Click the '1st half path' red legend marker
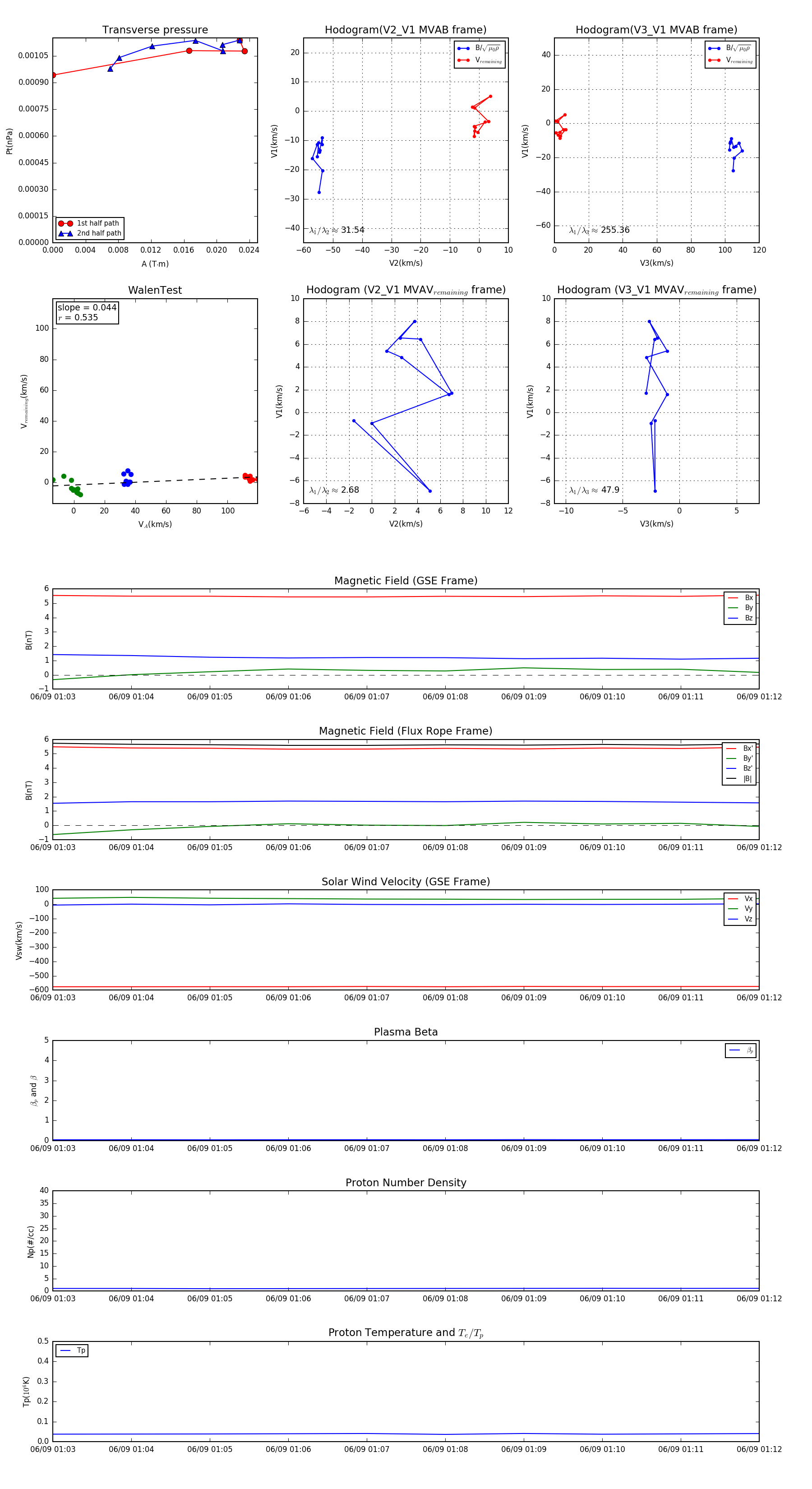This screenshot has width=812, height=1489. pyautogui.click(x=65, y=224)
